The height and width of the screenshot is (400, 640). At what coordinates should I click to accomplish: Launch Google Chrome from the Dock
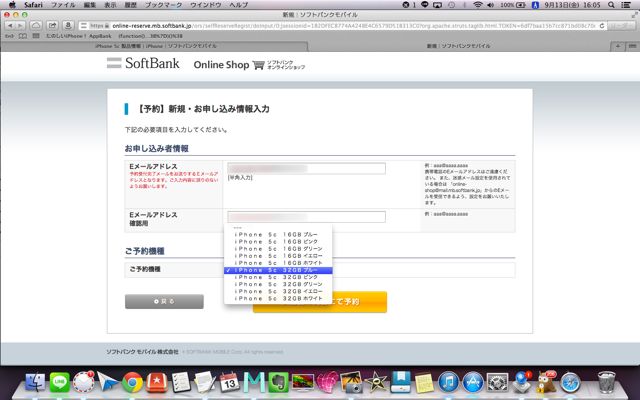132,382
